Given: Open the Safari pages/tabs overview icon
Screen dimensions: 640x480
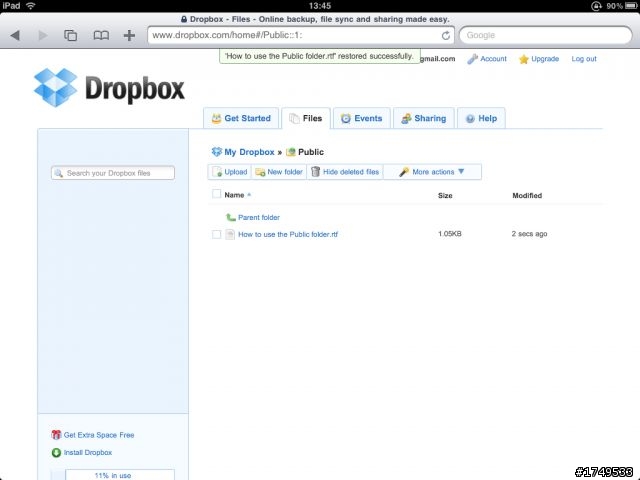Looking at the screenshot, I should pos(71,36).
